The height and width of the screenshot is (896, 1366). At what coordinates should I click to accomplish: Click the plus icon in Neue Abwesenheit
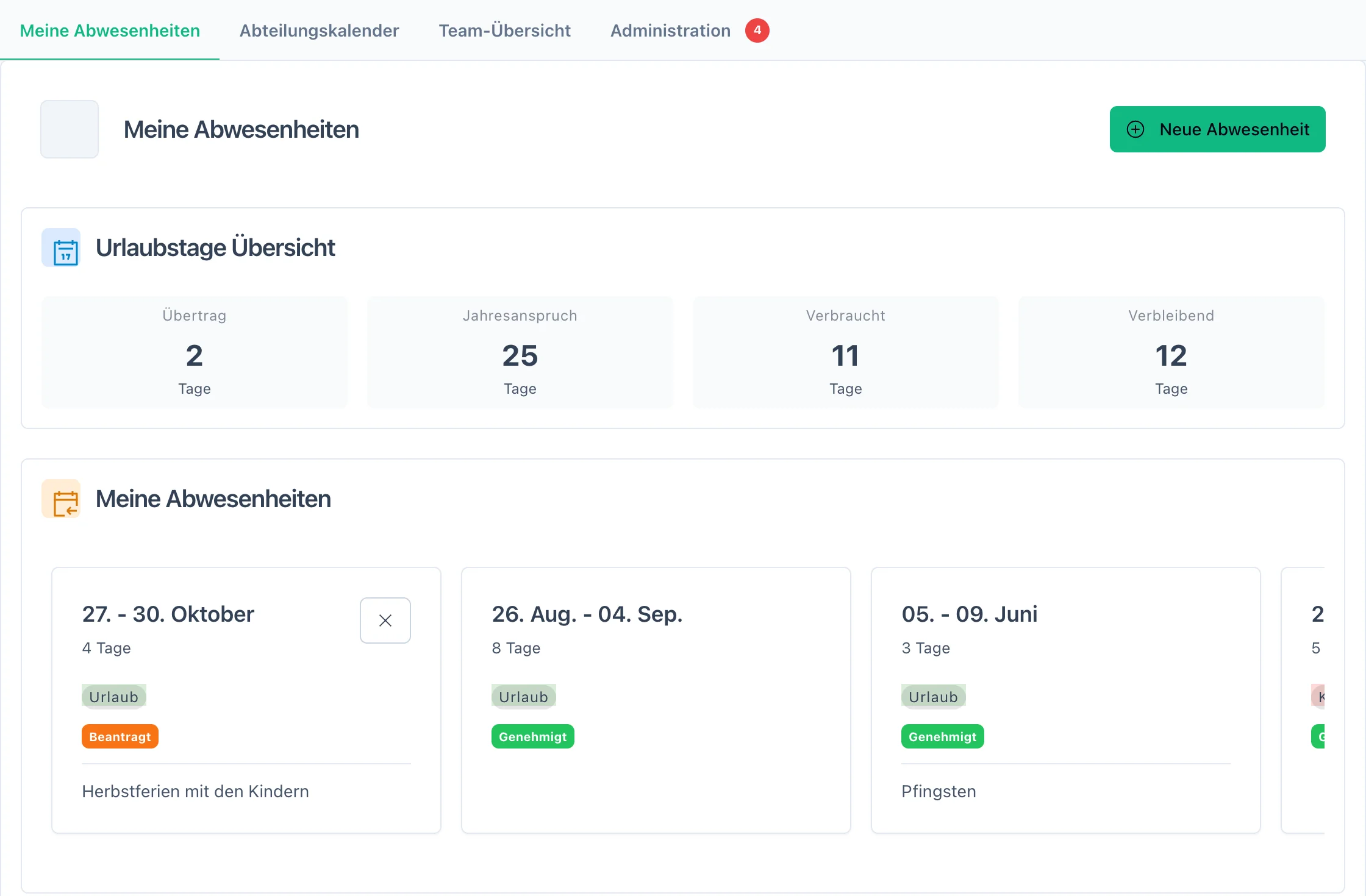(1135, 129)
